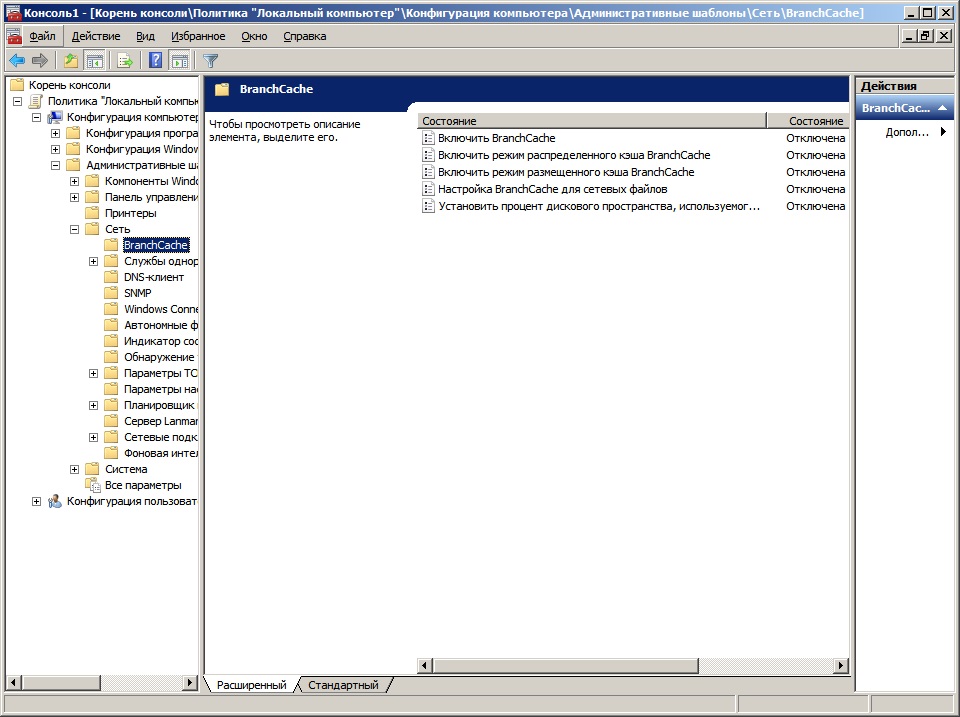
Task: Collapse the 'Сеть' tree node
Action: (x=75, y=229)
